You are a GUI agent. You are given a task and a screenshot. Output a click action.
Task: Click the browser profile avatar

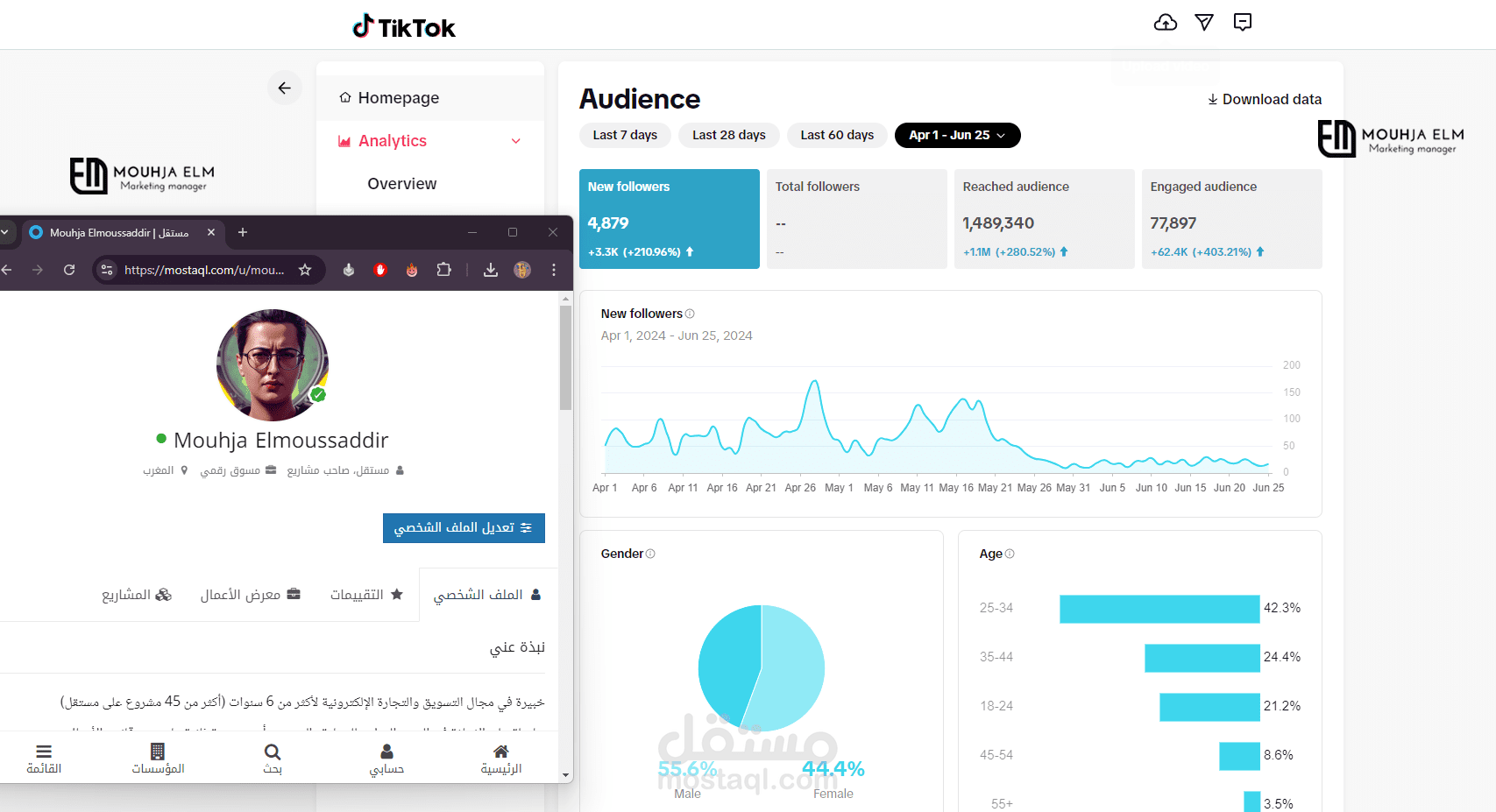coord(522,270)
